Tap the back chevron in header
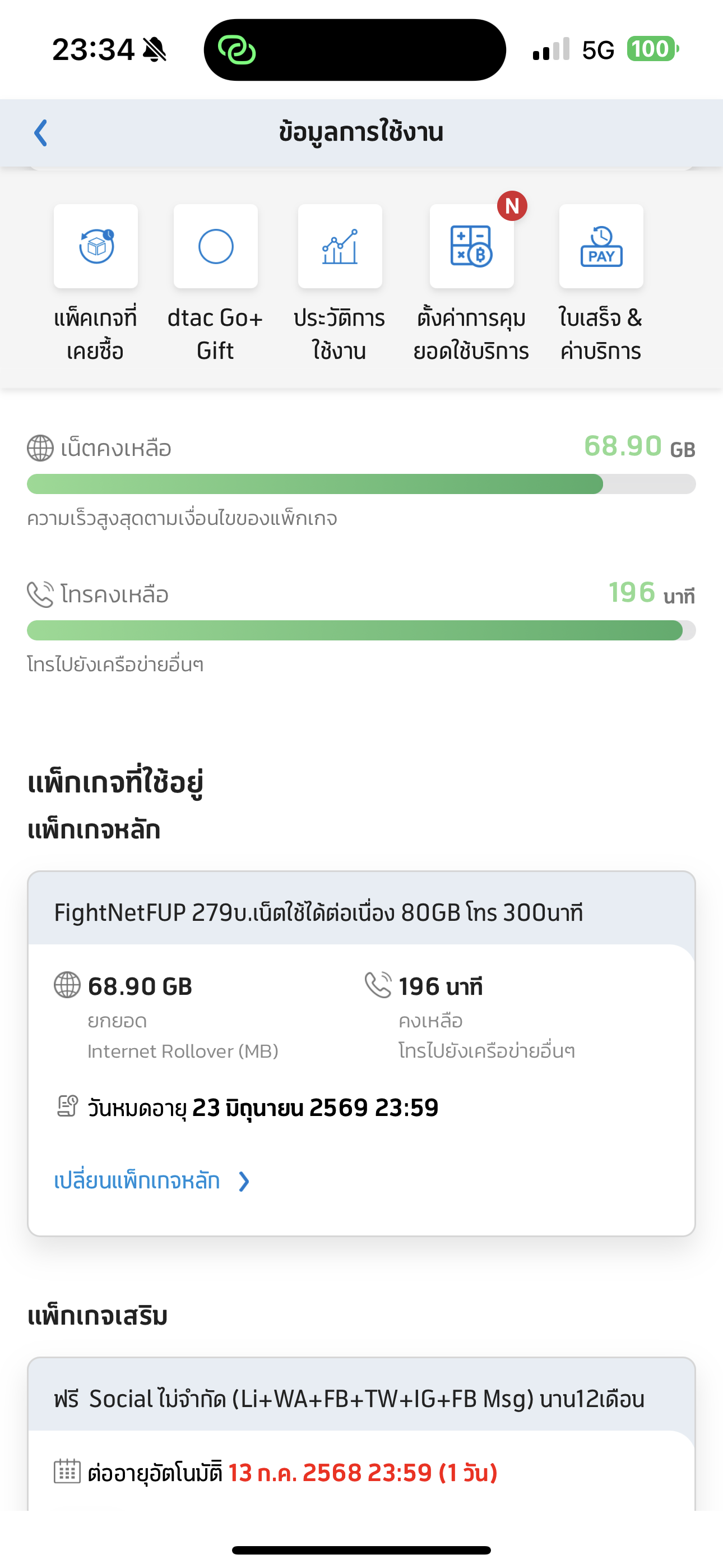The image size is (723, 1568). (x=41, y=133)
